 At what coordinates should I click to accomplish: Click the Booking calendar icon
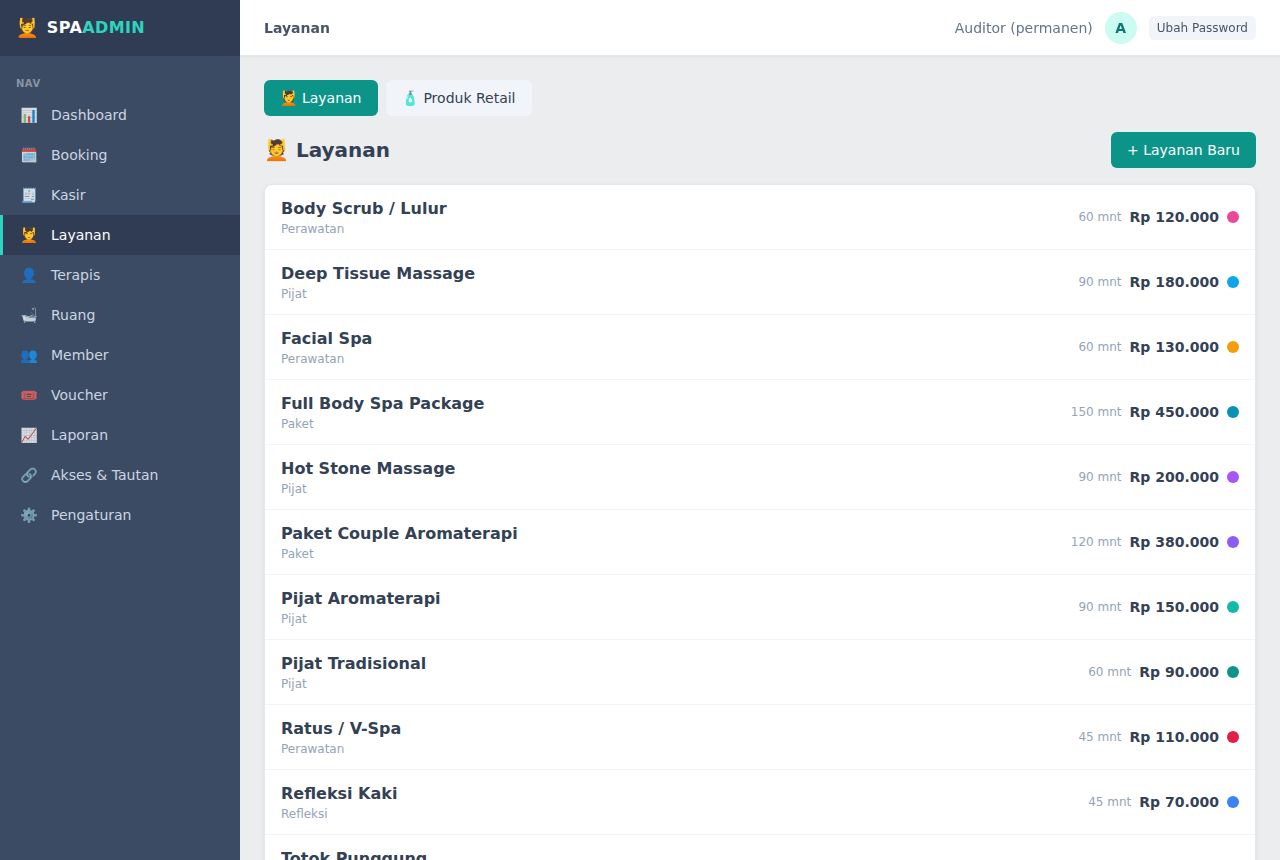click(x=29, y=155)
